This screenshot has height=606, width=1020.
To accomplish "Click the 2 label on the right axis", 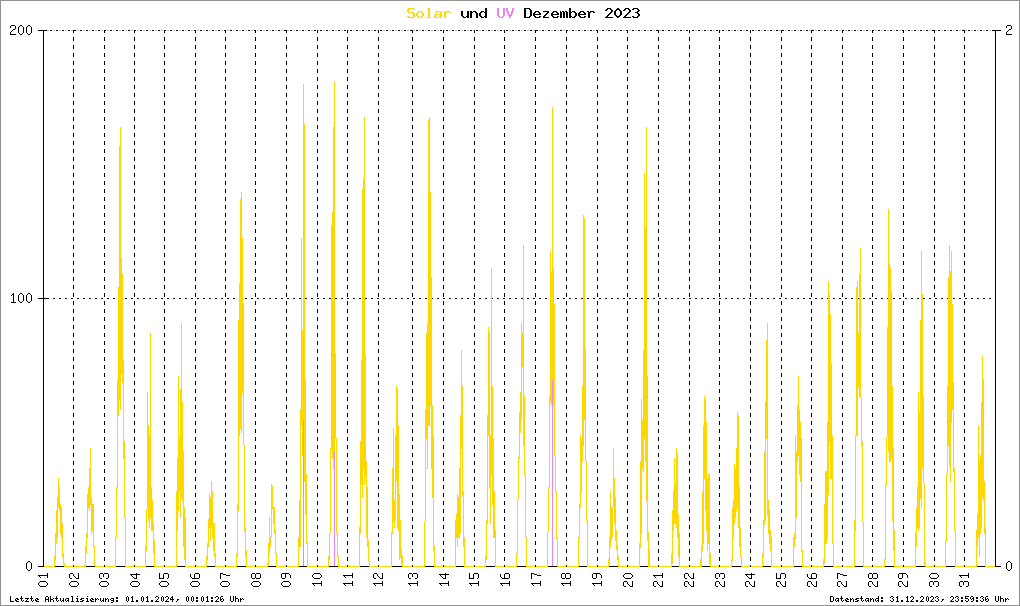I will 1010,30.
